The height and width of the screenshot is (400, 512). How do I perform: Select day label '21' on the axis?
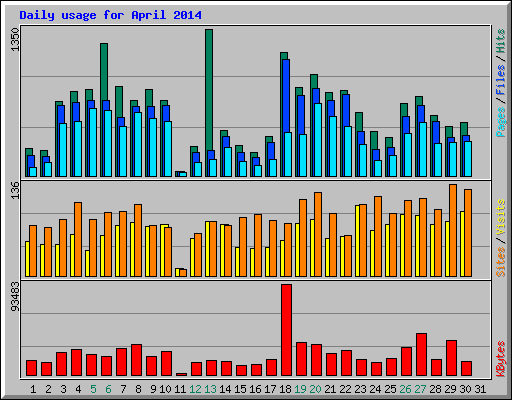pyautogui.click(x=330, y=389)
